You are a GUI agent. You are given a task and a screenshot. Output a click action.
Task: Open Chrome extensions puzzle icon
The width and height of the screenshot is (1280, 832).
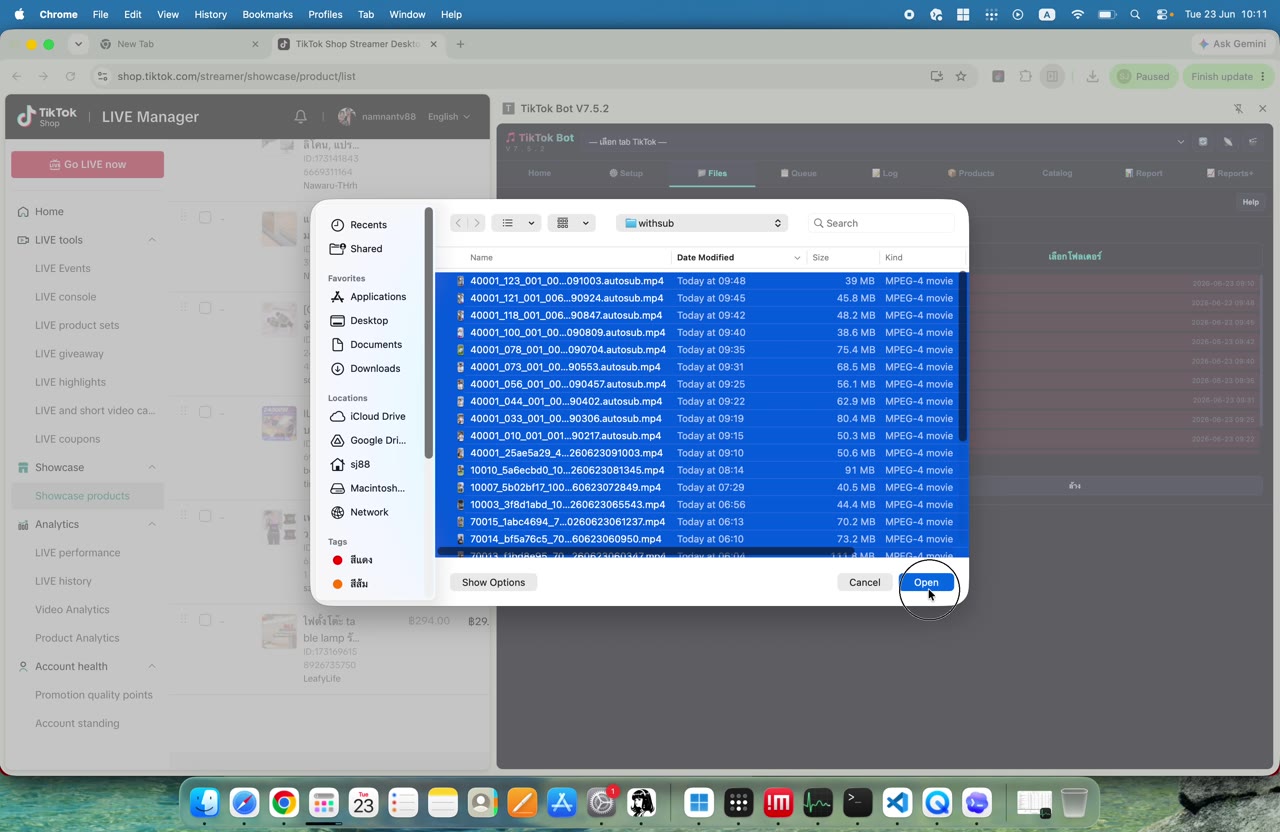click(x=1025, y=76)
